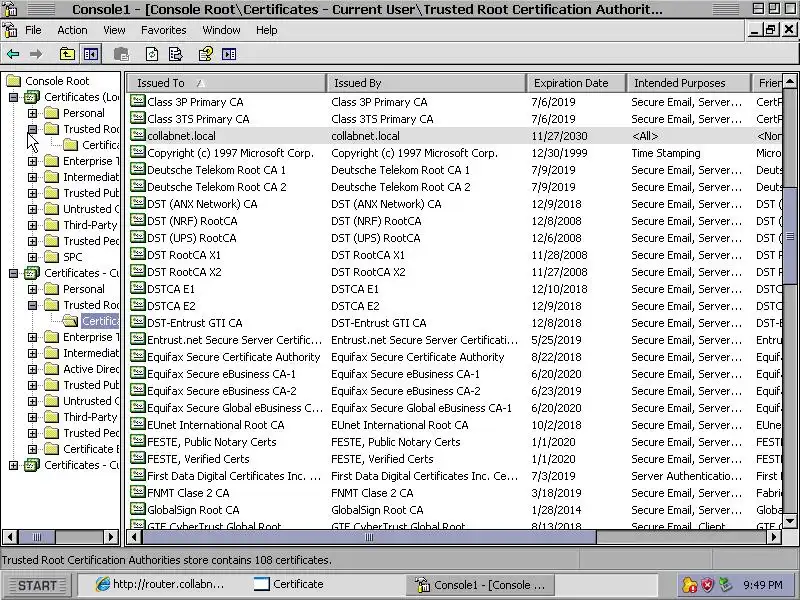Click the Back arrow toolbar icon
This screenshot has height=600, width=800.
[x=13, y=54]
